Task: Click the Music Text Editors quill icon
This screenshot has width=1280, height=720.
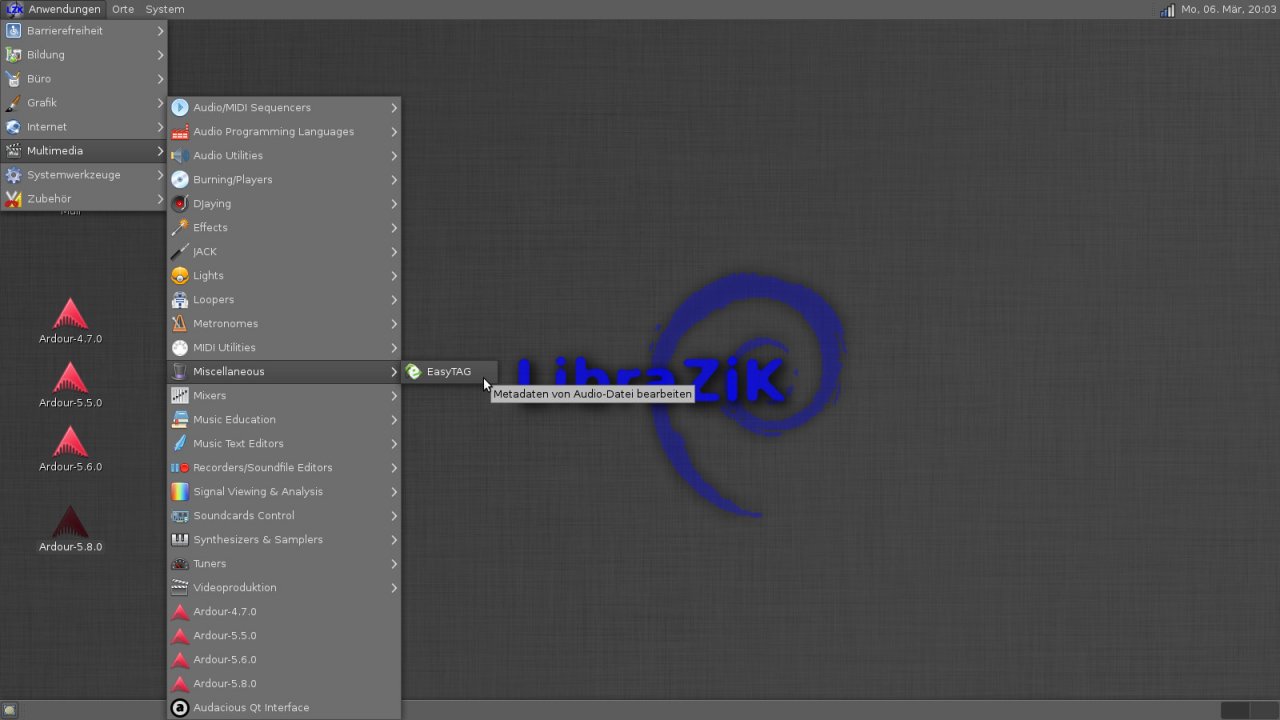Action: point(180,443)
